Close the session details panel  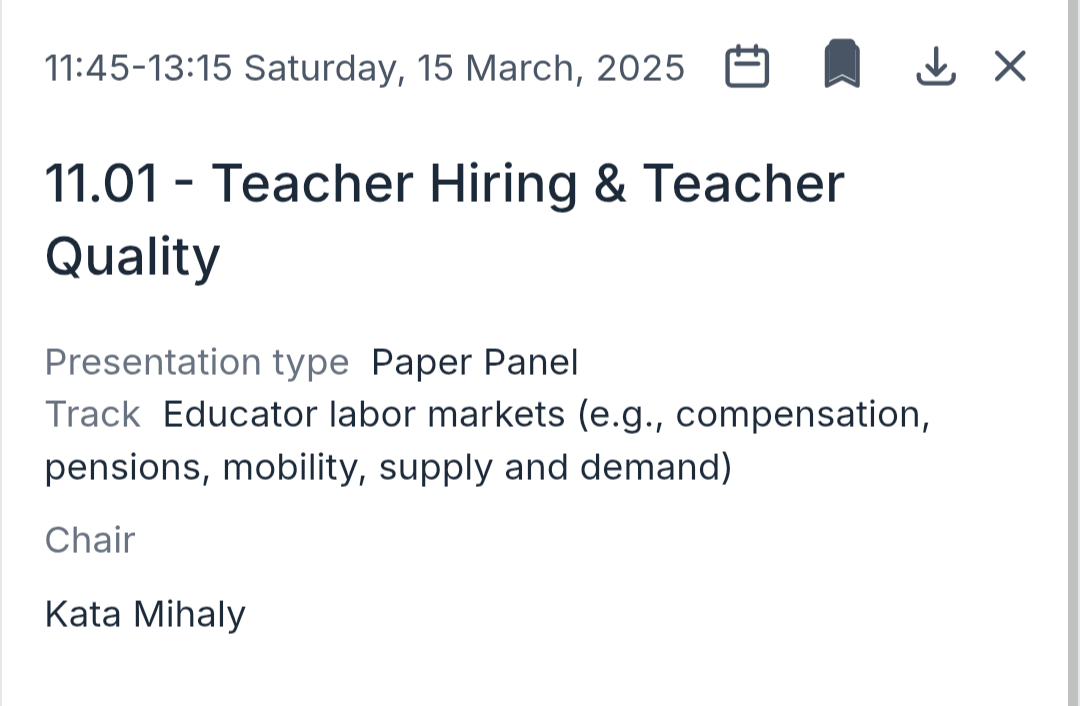[1010, 67]
